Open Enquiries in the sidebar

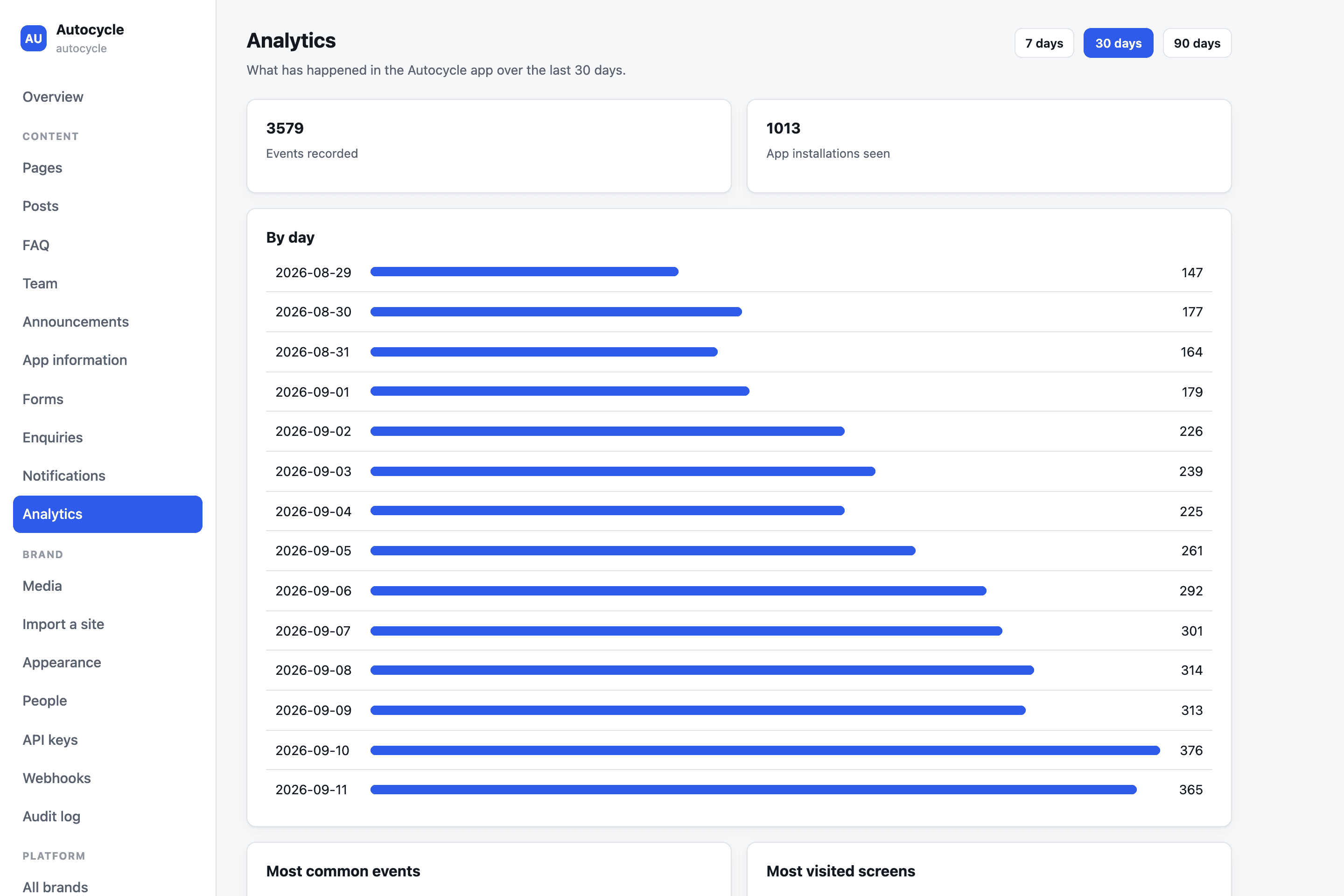(x=108, y=437)
